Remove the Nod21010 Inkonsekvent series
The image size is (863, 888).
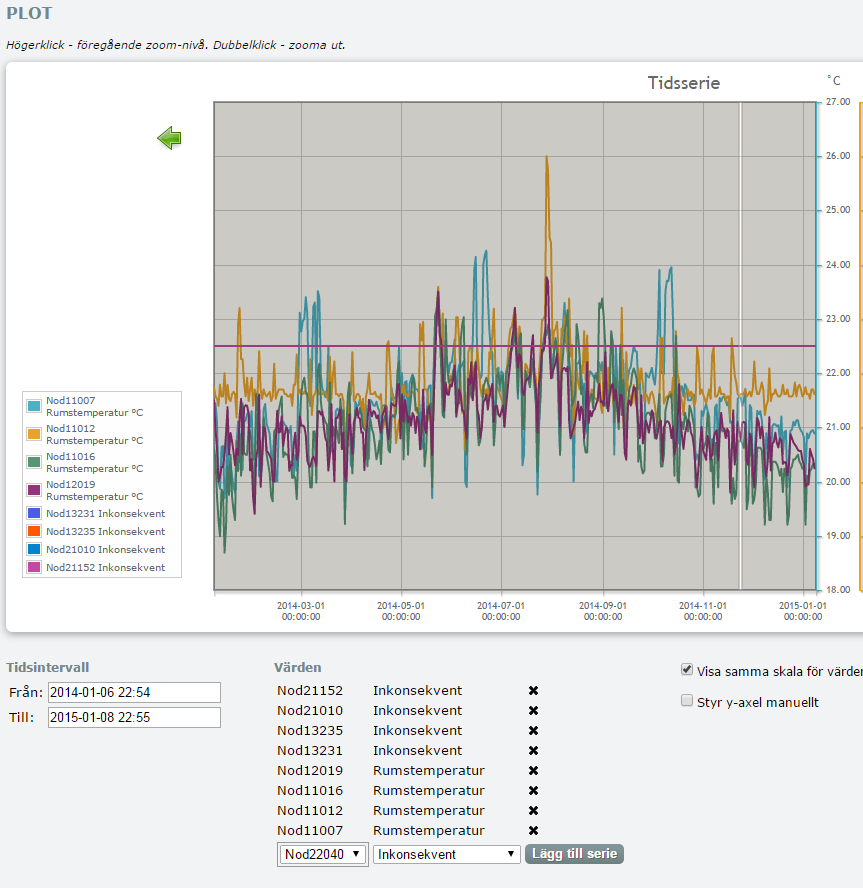click(x=533, y=710)
